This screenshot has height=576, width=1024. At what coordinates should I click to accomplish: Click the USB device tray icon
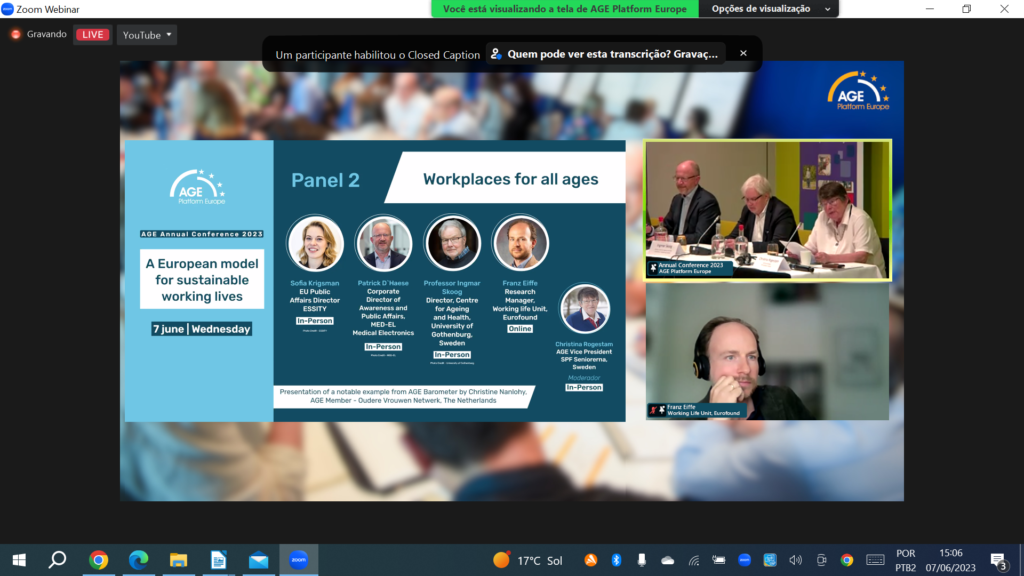click(641, 560)
